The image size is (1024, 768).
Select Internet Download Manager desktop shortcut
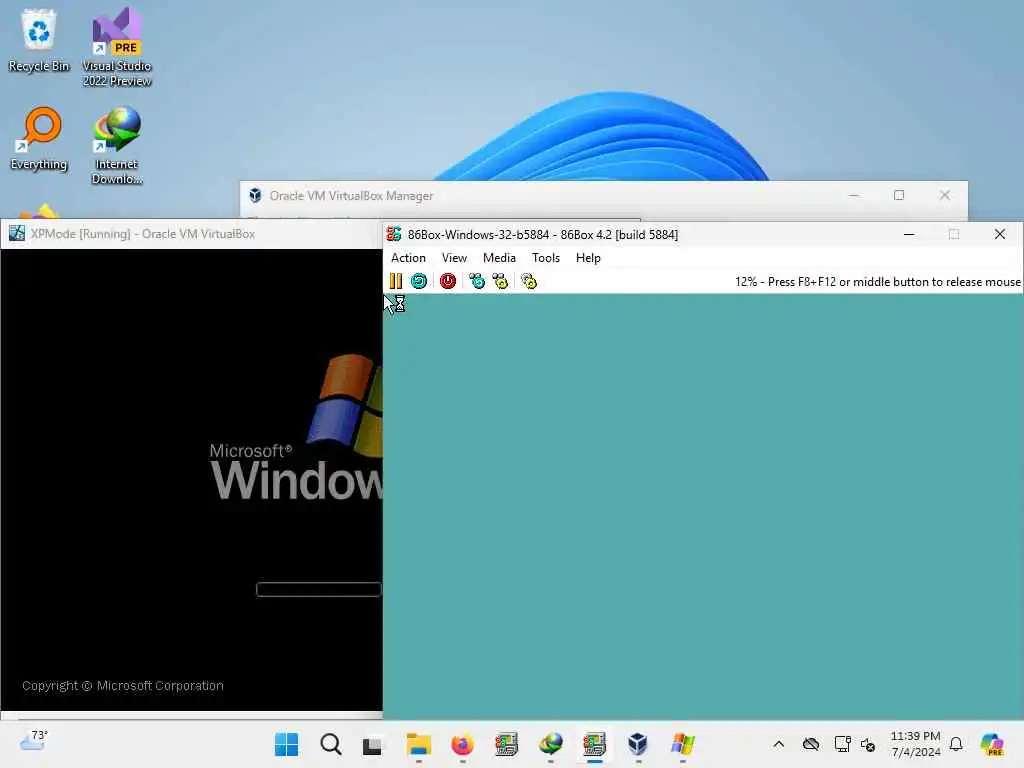pyautogui.click(x=117, y=146)
